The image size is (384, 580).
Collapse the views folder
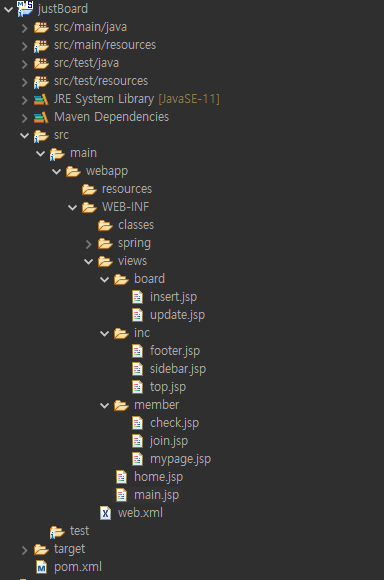[88, 262]
